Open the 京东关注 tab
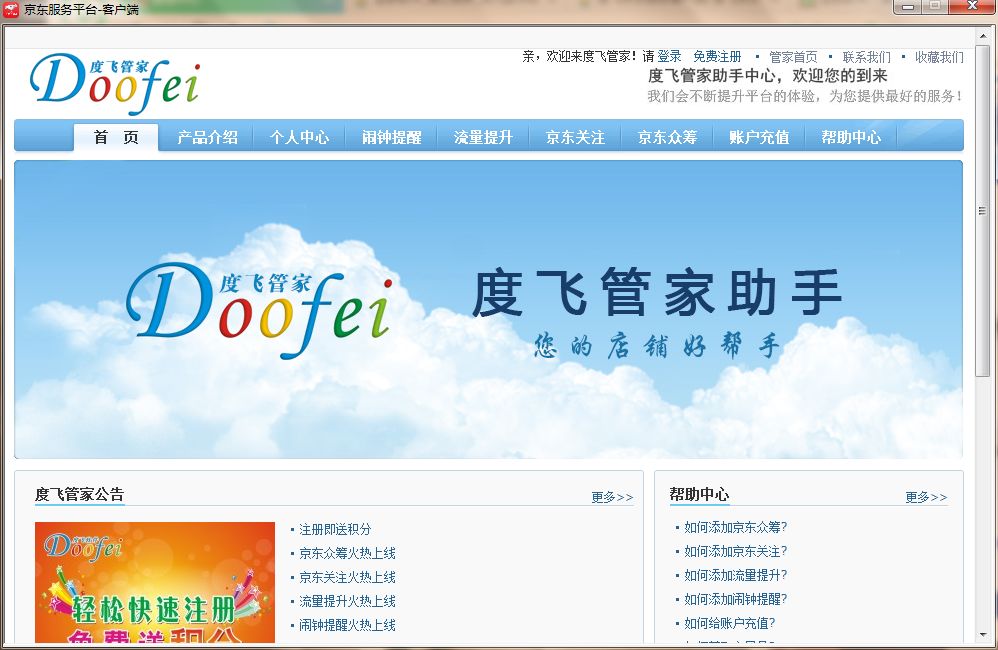Viewport: 998px width, 650px height. pyautogui.click(x=574, y=137)
